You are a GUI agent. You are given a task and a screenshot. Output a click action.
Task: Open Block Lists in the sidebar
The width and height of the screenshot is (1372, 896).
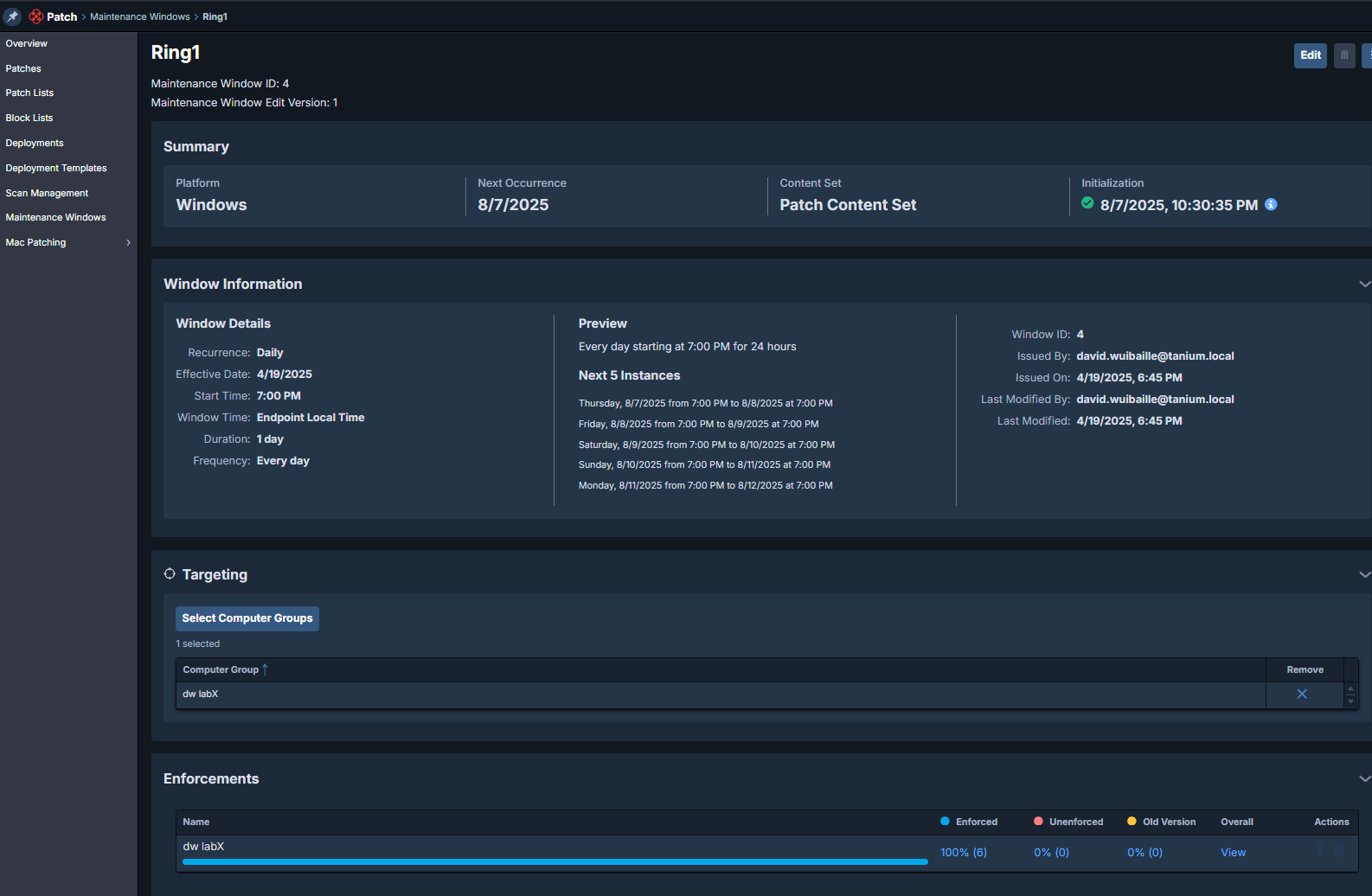click(29, 118)
